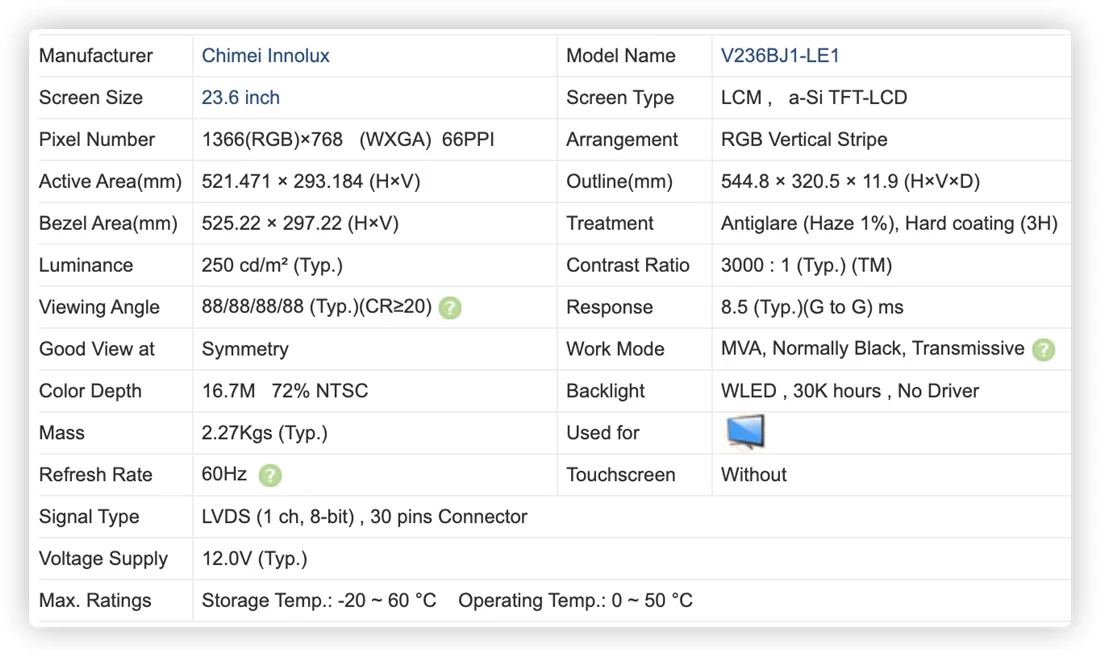Click the 'Max. Ratings' label
Screen dimensions: 1100x656
click(x=95, y=601)
